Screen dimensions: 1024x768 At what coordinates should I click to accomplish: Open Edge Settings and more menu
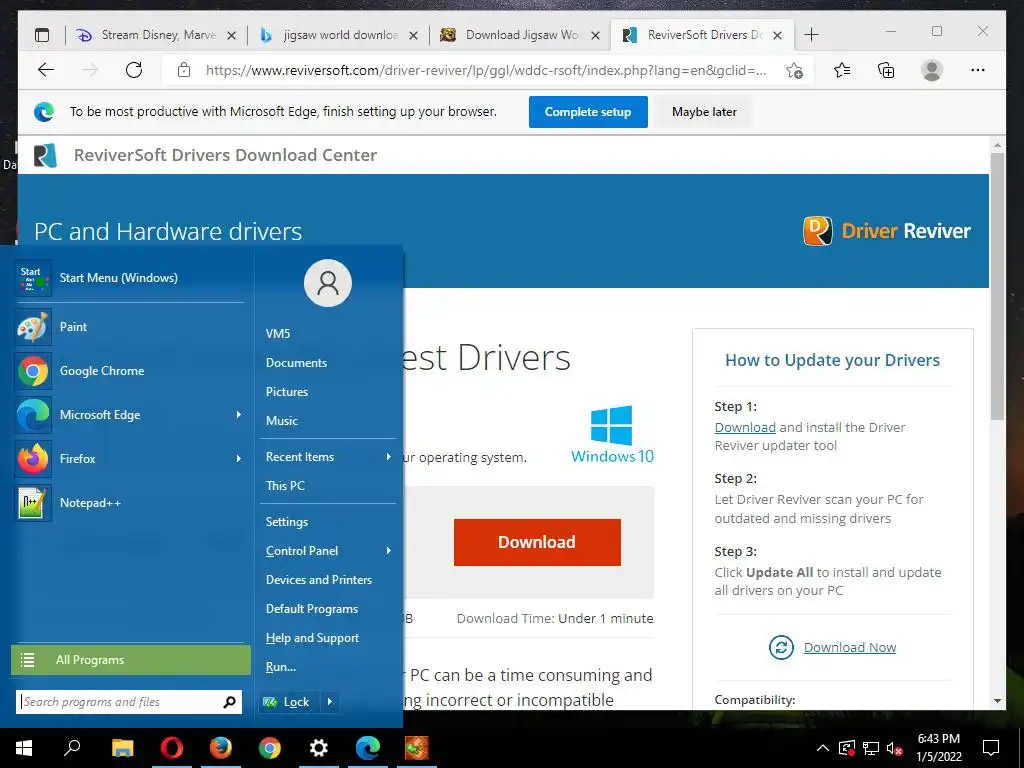(978, 70)
